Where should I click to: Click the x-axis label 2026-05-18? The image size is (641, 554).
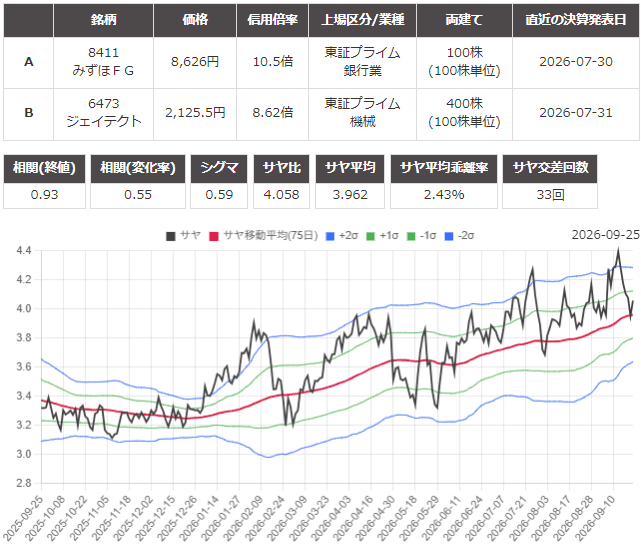click(397, 519)
